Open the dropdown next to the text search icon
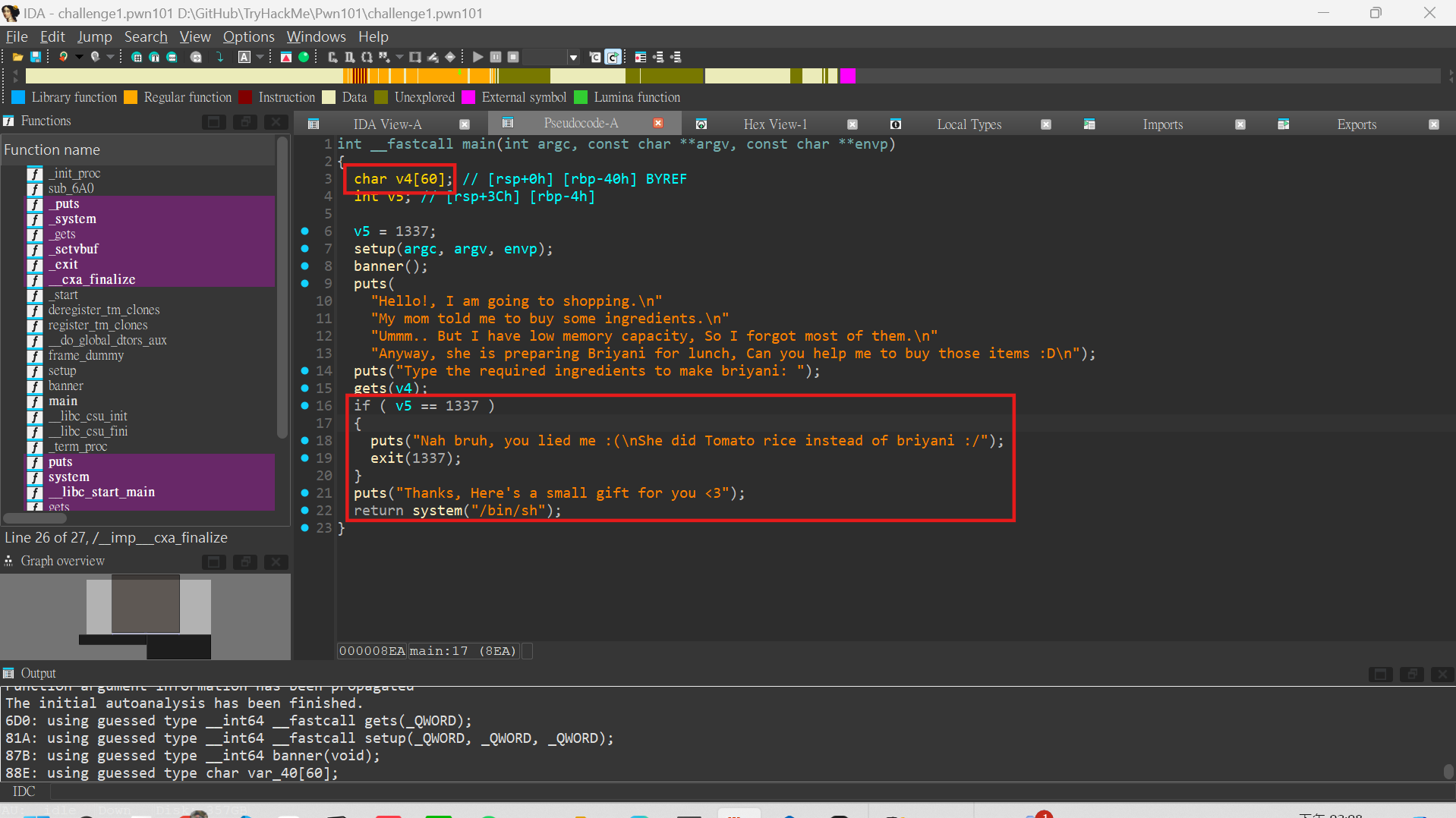 click(260, 57)
